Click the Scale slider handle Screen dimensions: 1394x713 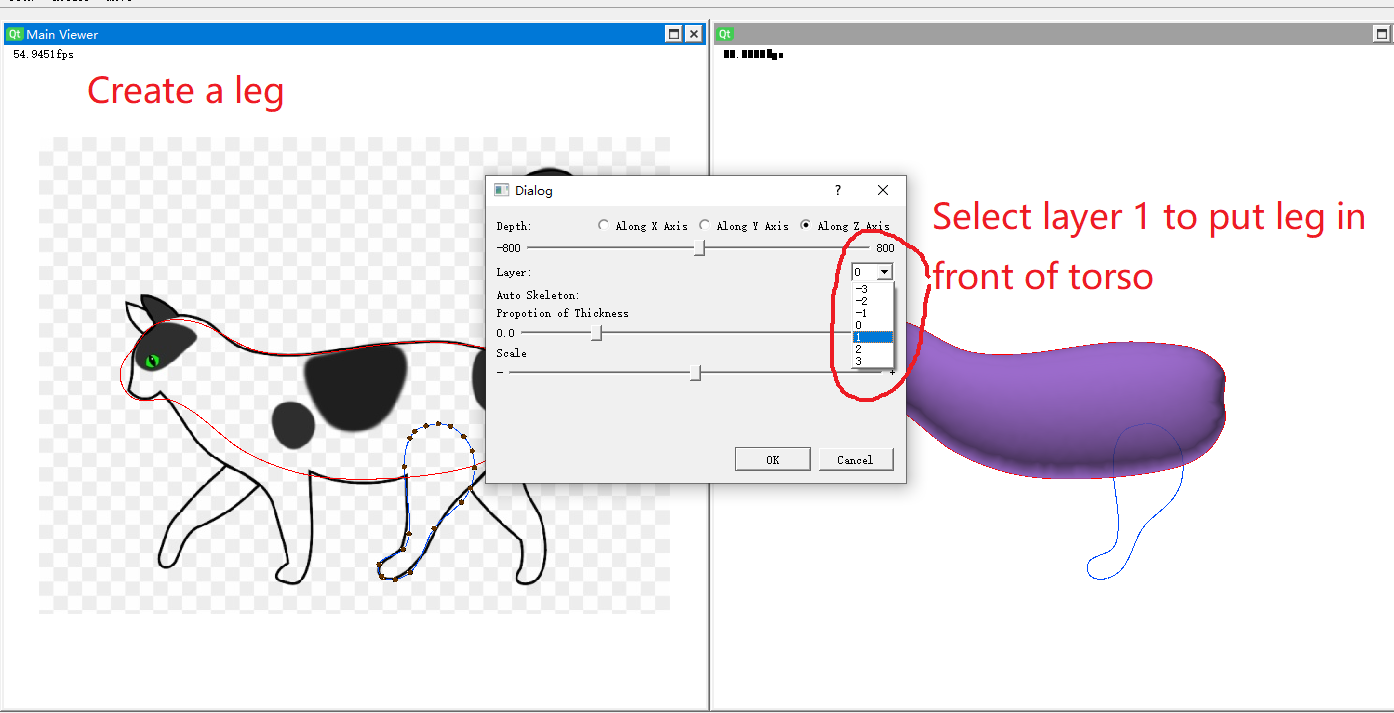[696, 373]
